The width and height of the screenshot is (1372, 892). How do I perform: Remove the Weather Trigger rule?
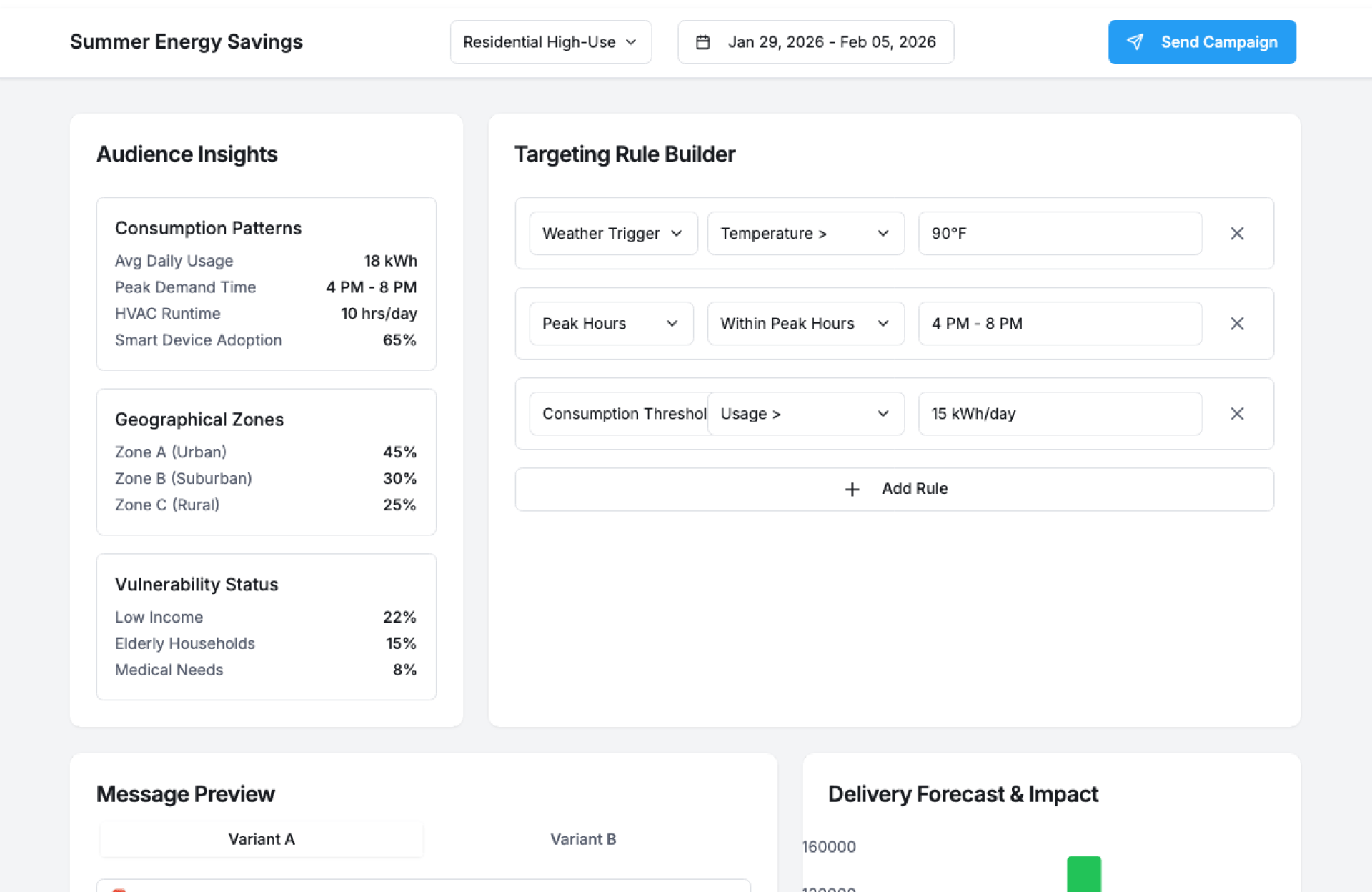1236,234
